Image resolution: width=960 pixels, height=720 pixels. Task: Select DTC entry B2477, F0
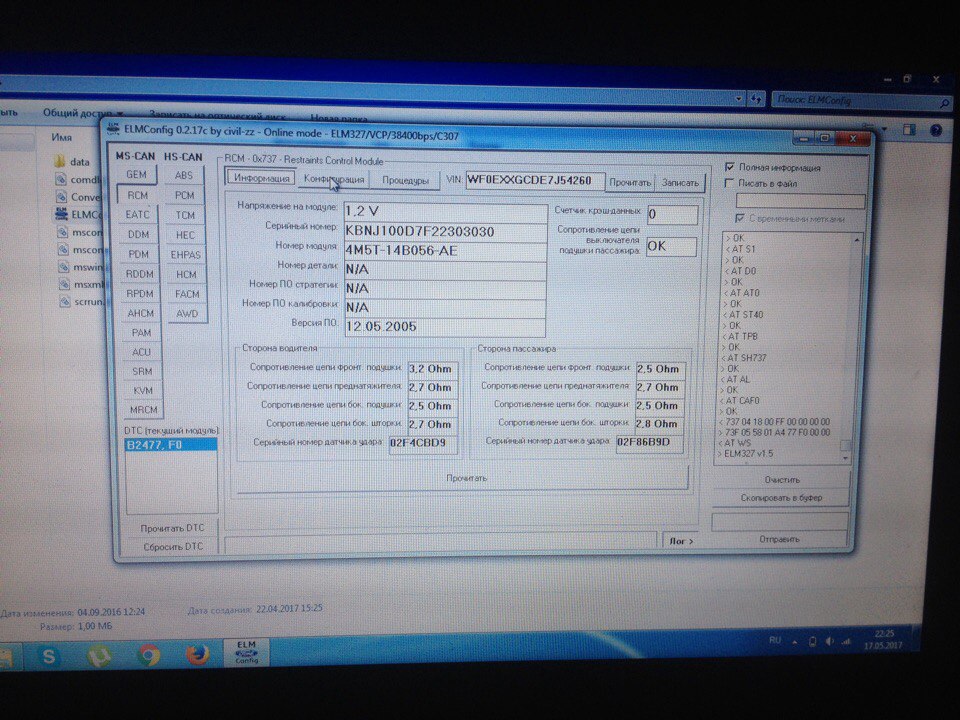point(171,444)
